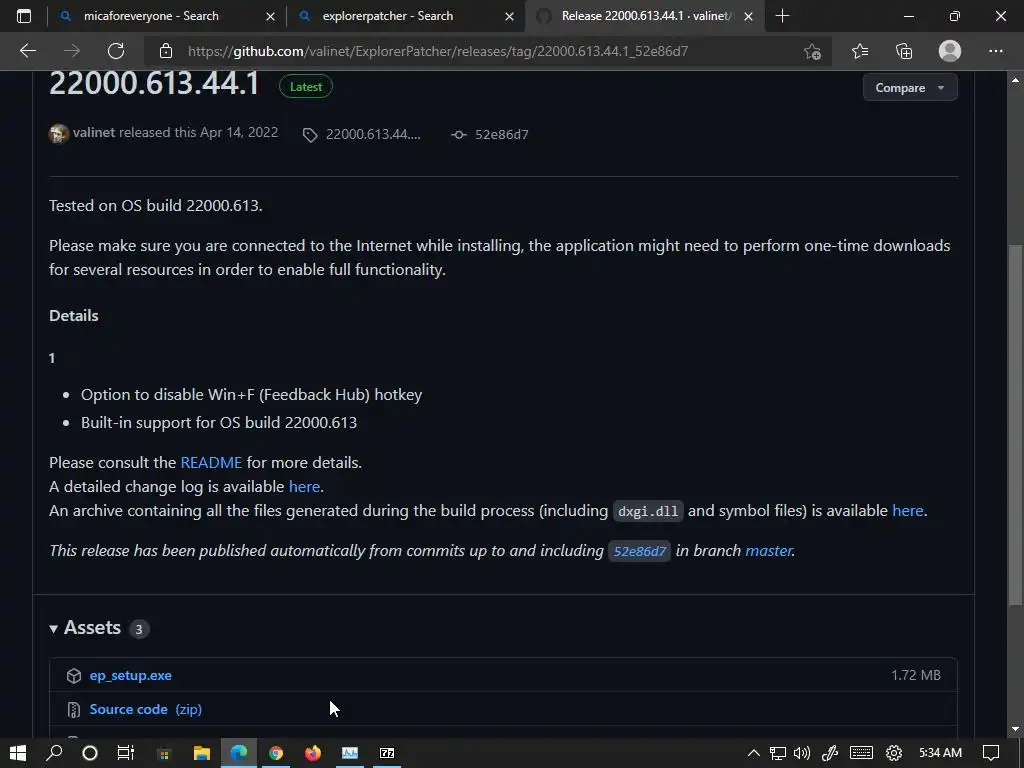Open Collections panel
1024x768 pixels.
pos(904,51)
